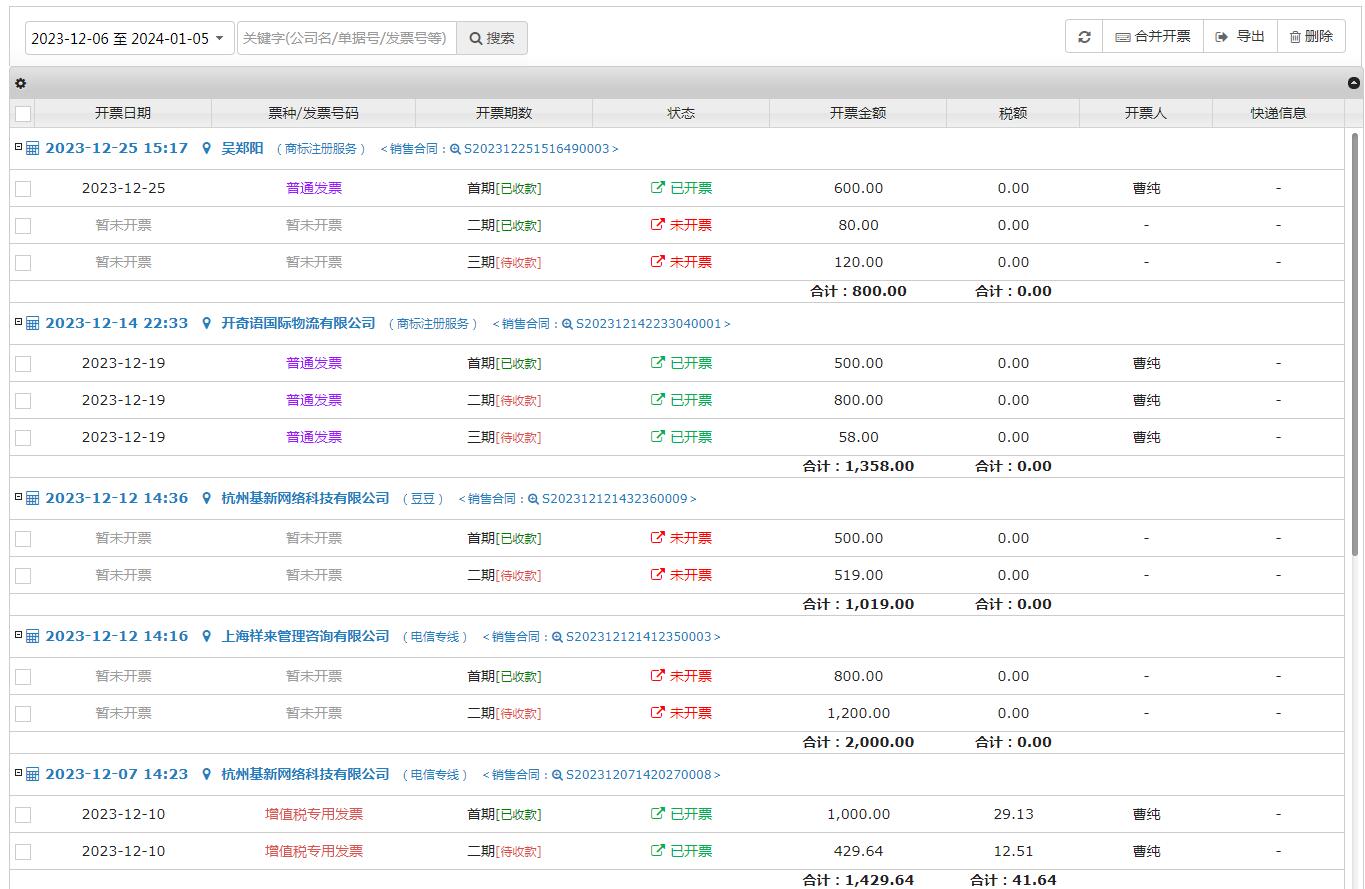Open 已开票 status icon in 600.00 row
The height and width of the screenshot is (889, 1365).
(657, 187)
